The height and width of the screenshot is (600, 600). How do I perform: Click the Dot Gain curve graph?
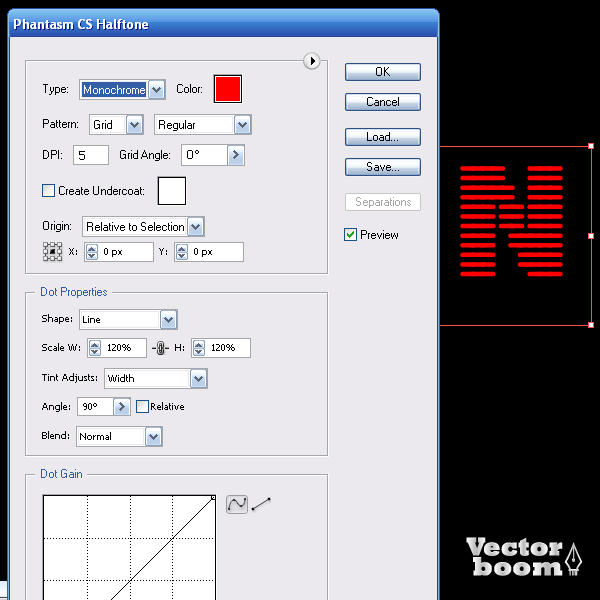tap(129, 547)
